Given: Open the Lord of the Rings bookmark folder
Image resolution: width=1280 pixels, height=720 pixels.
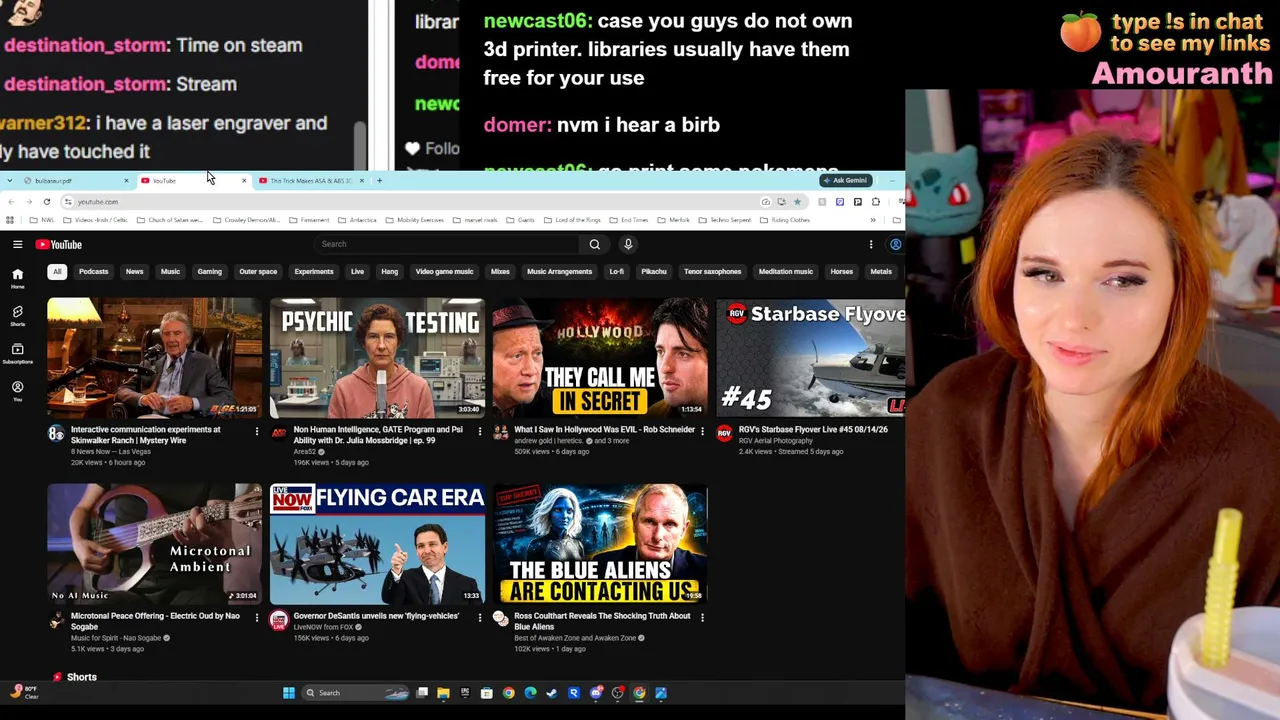Looking at the screenshot, I should click(574, 220).
